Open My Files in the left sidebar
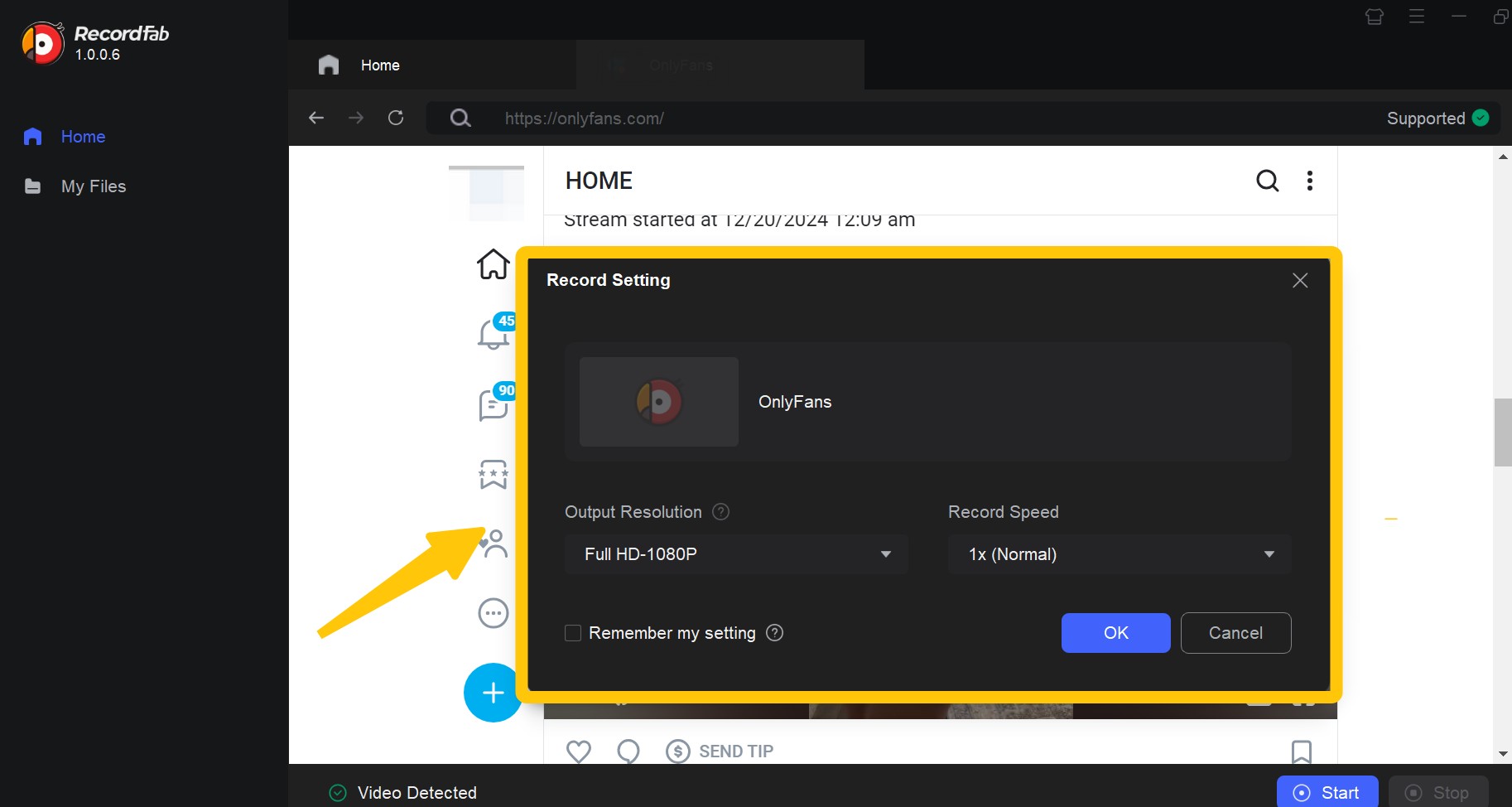 (75, 186)
